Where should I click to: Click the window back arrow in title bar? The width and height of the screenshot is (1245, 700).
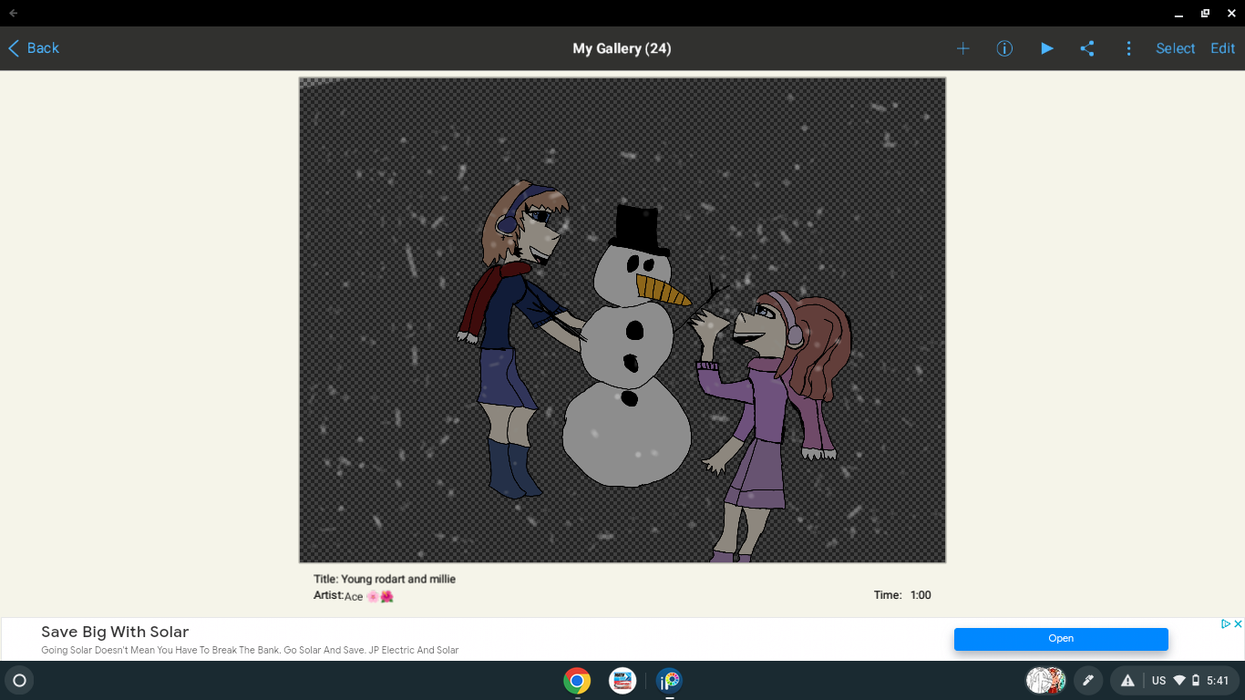tap(13, 13)
